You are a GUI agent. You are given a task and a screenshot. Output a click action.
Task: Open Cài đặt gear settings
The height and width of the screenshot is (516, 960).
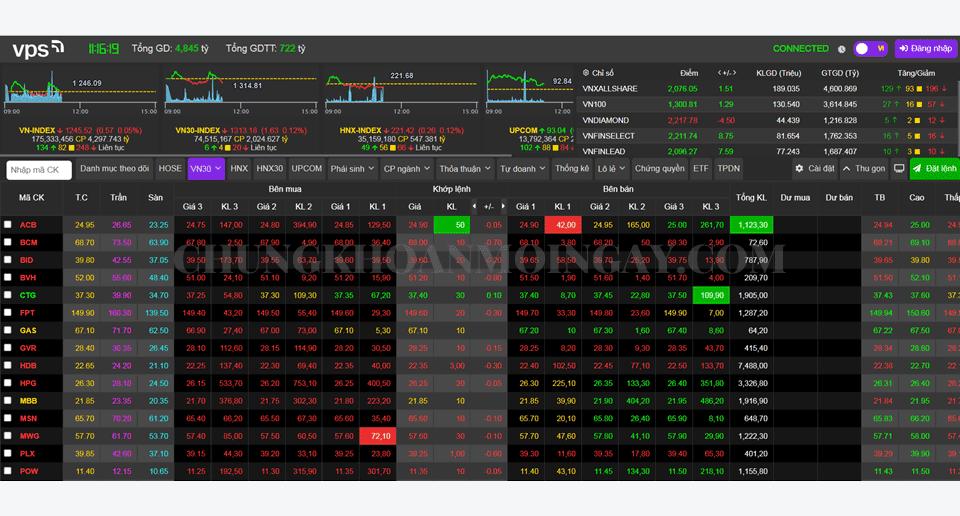point(814,169)
